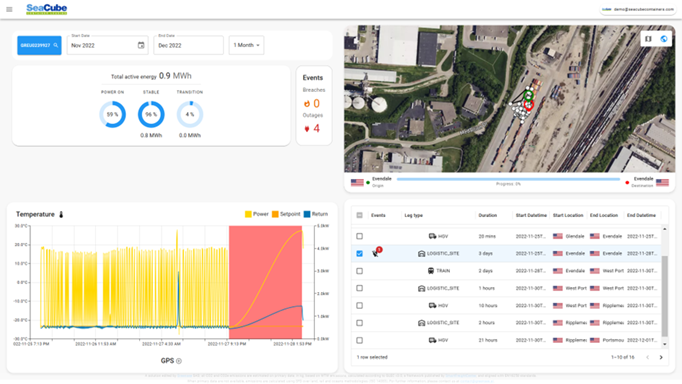Click the red circle marker on the map
Image resolution: width=682 pixels, height=384 pixels.
click(x=528, y=105)
